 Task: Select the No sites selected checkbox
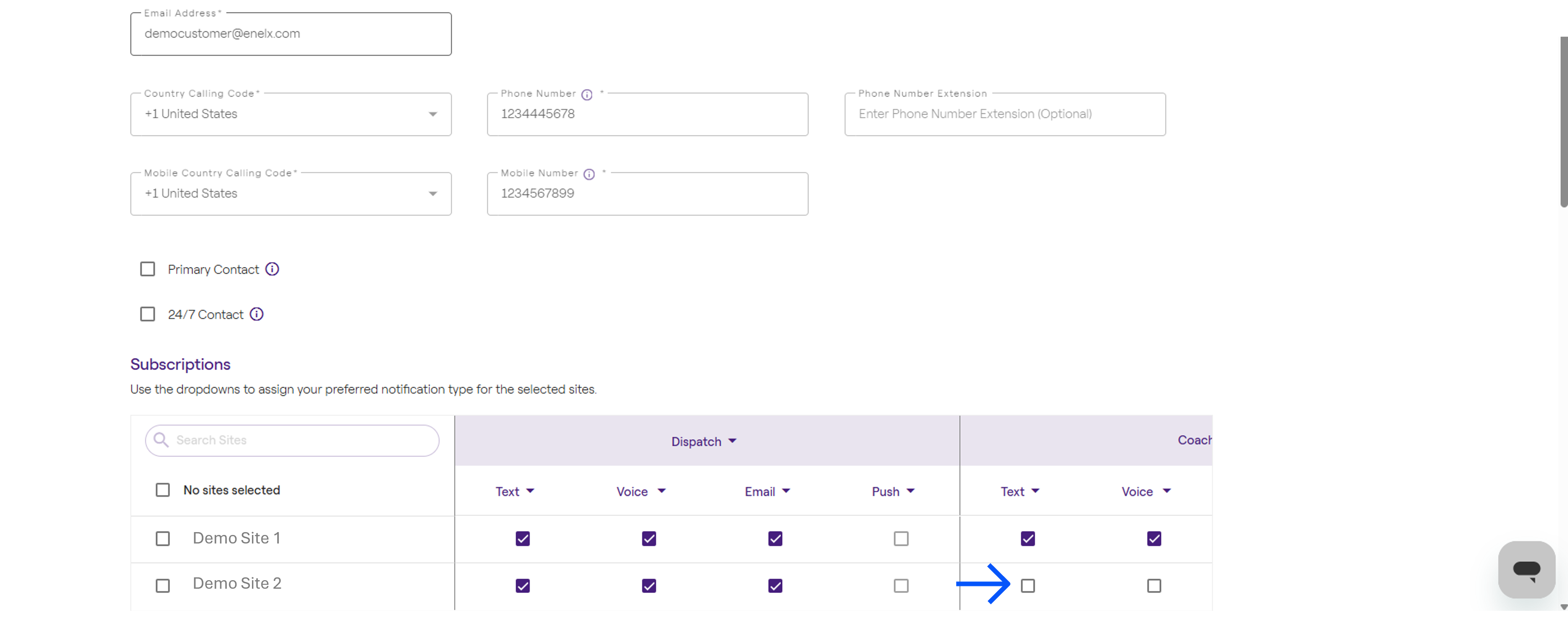click(163, 489)
